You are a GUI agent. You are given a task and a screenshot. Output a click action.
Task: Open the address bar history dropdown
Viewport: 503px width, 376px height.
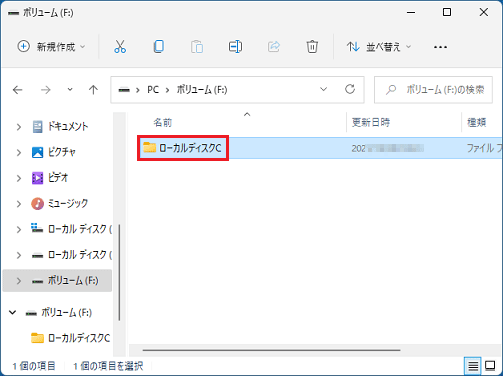(323, 89)
